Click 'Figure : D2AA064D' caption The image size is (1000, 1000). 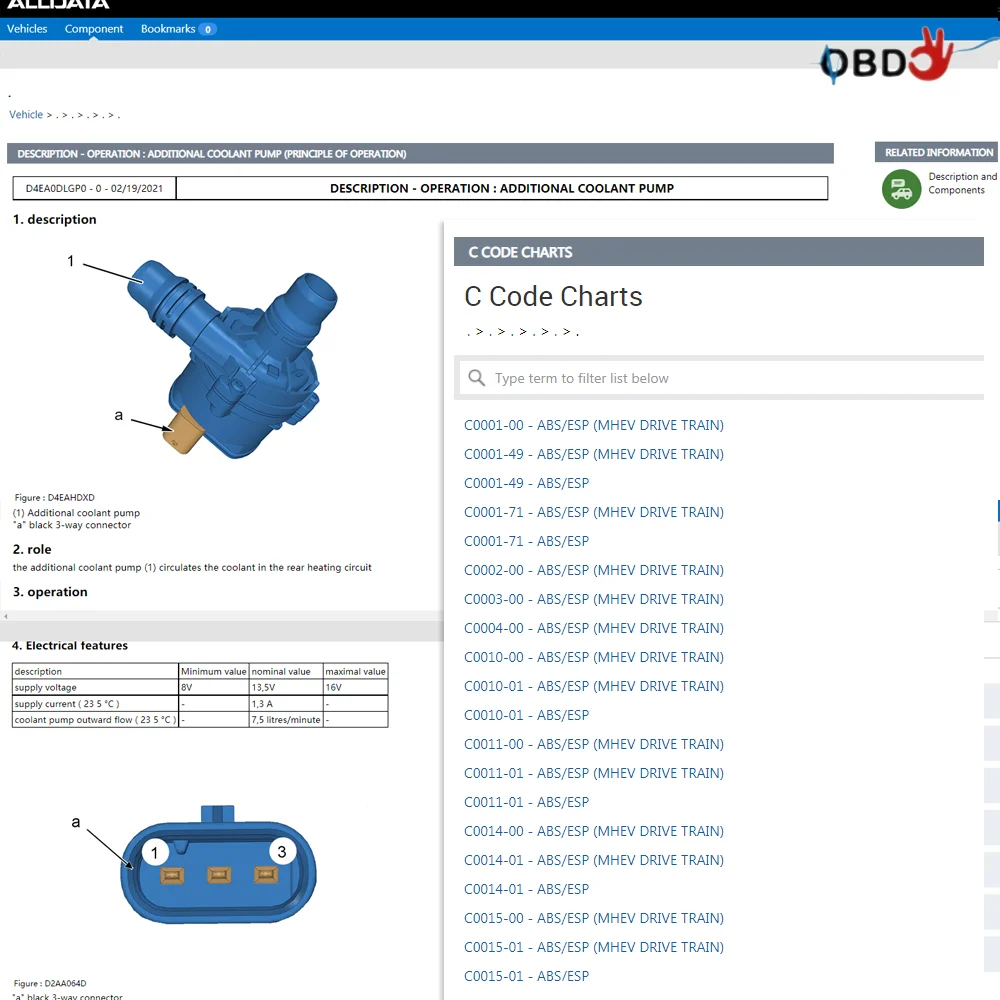click(50, 983)
